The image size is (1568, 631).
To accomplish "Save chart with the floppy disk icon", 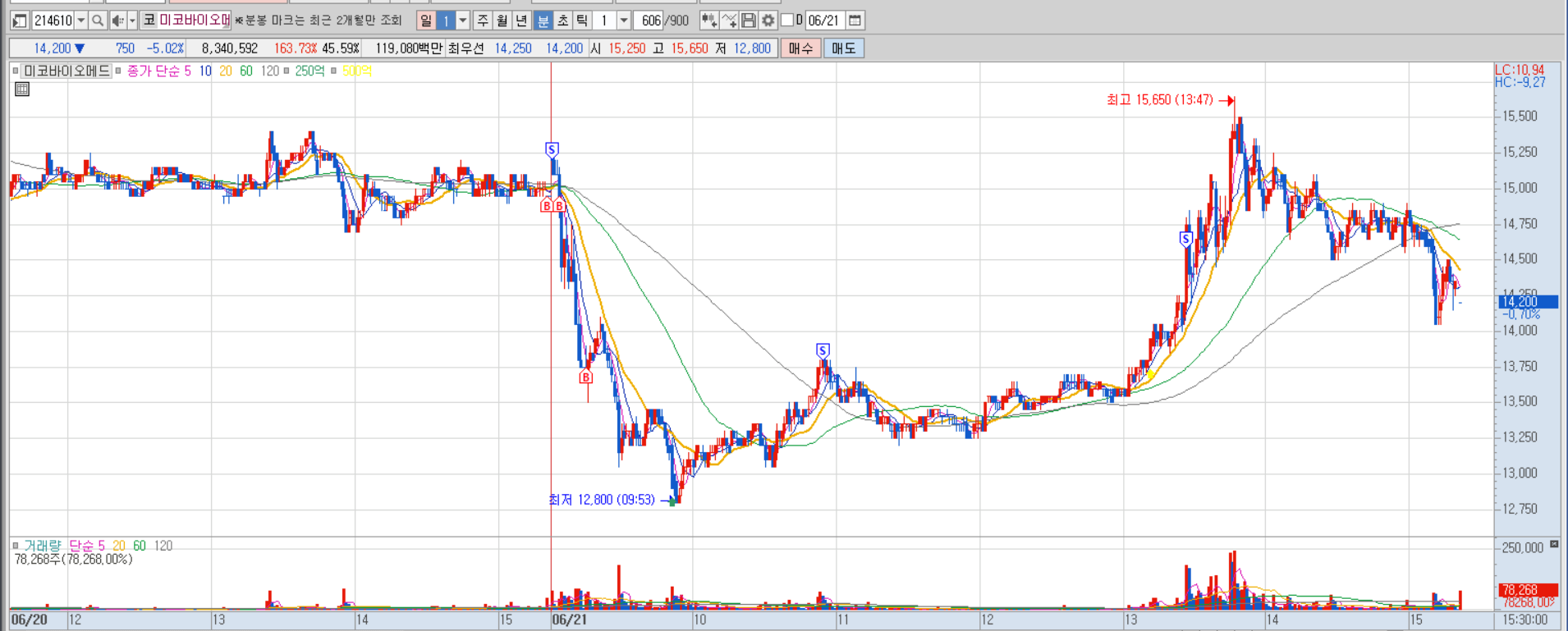I will click(749, 21).
